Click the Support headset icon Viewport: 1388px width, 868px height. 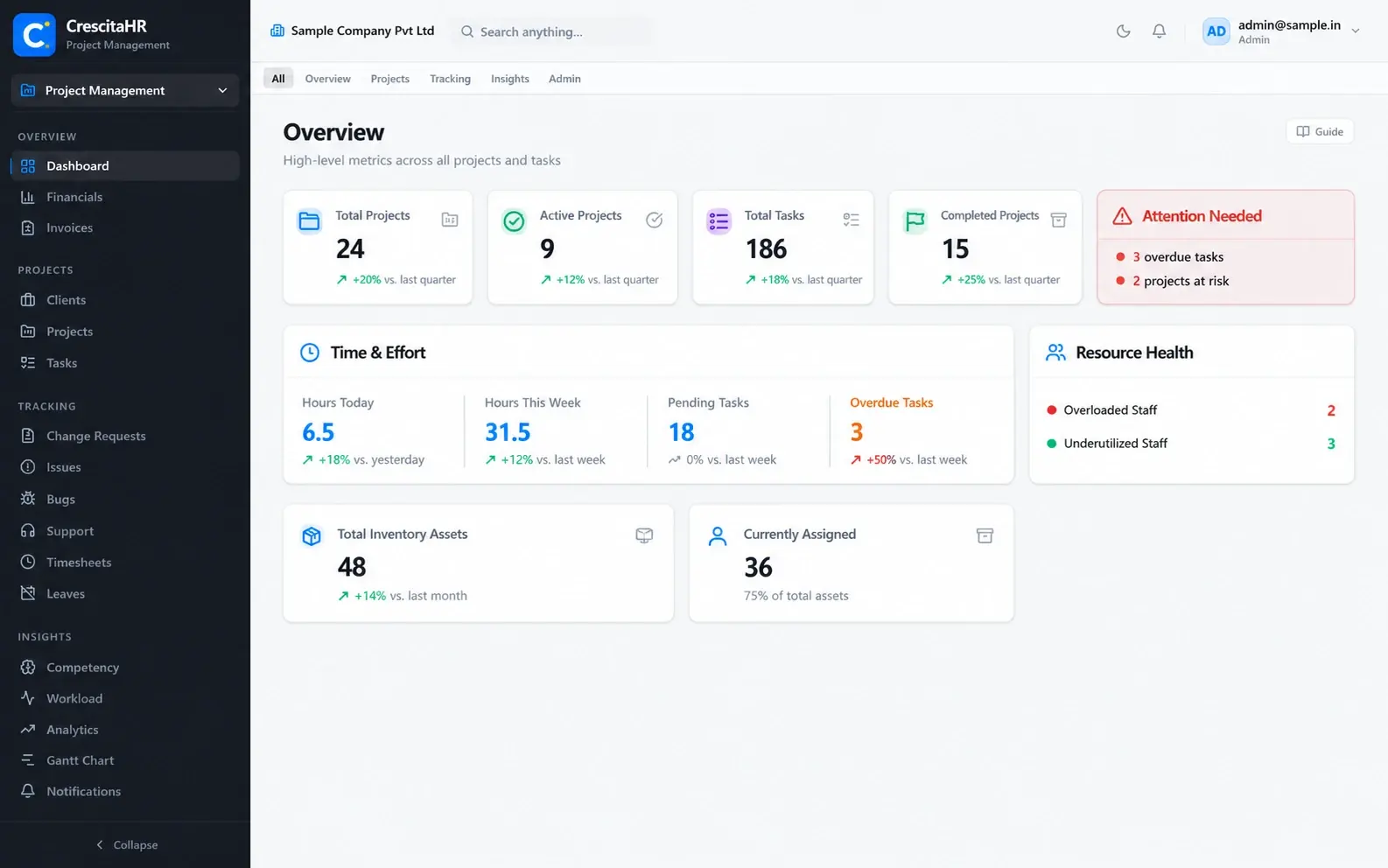click(28, 531)
